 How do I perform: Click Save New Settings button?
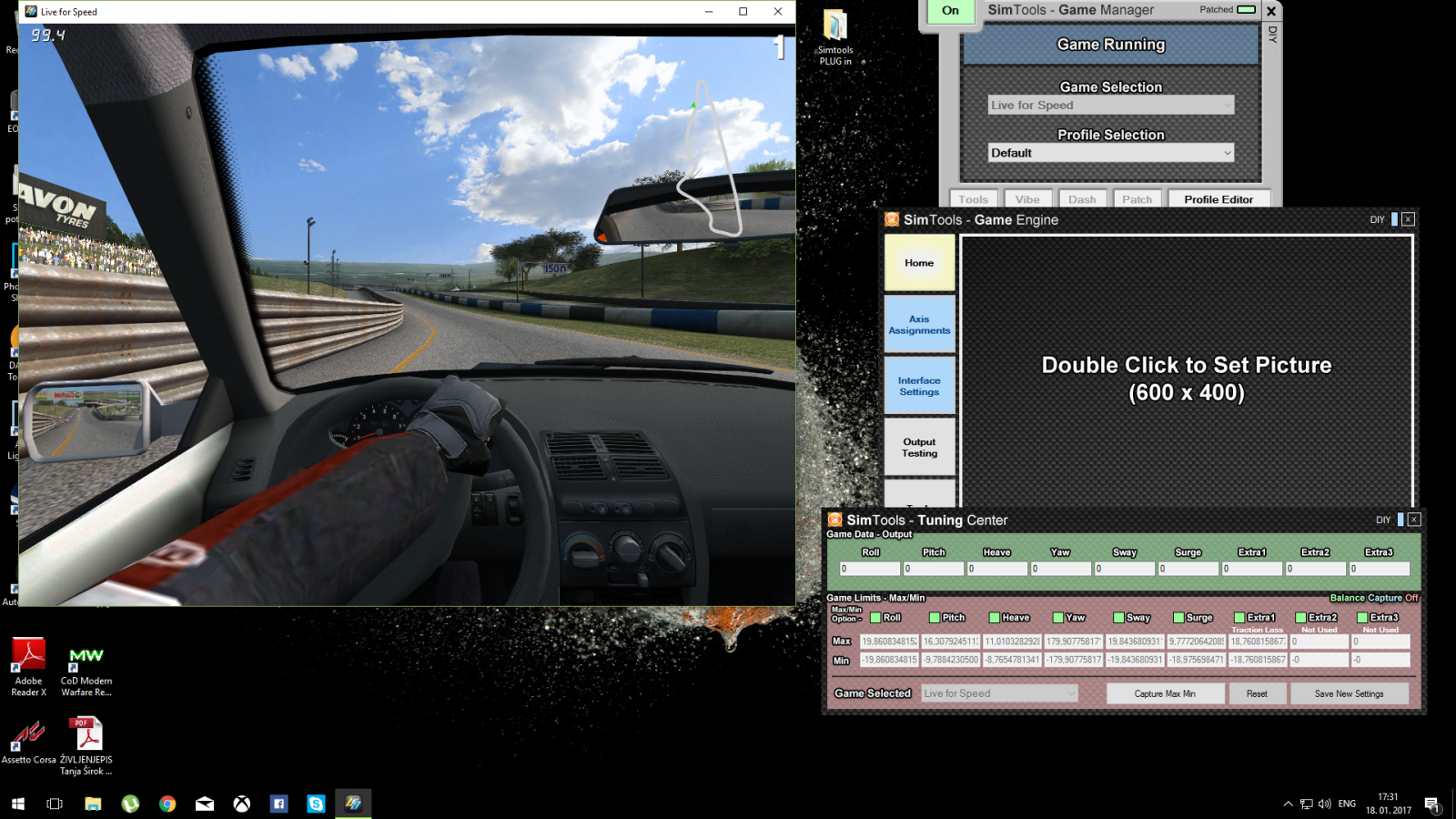pos(1349,693)
